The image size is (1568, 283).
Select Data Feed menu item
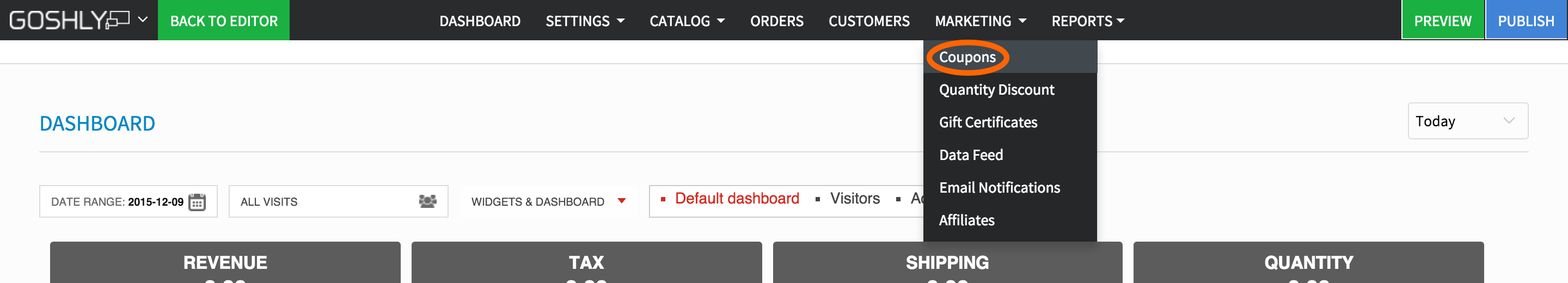[971, 155]
